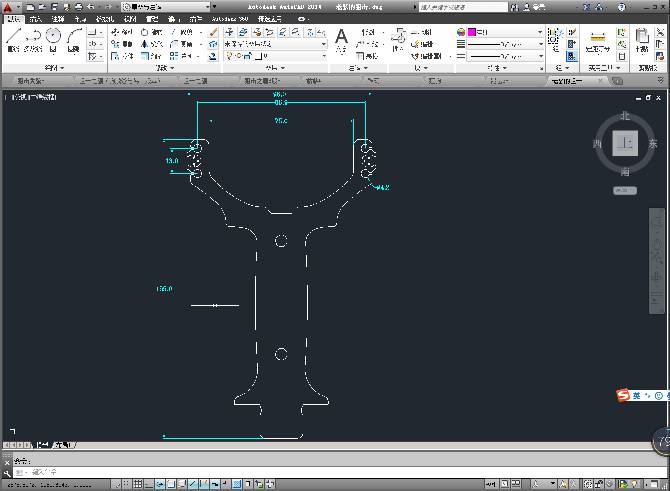This screenshot has height=491, width=670.
Task: Toggle Snap mode in status bar
Action: pyautogui.click(x=126, y=484)
